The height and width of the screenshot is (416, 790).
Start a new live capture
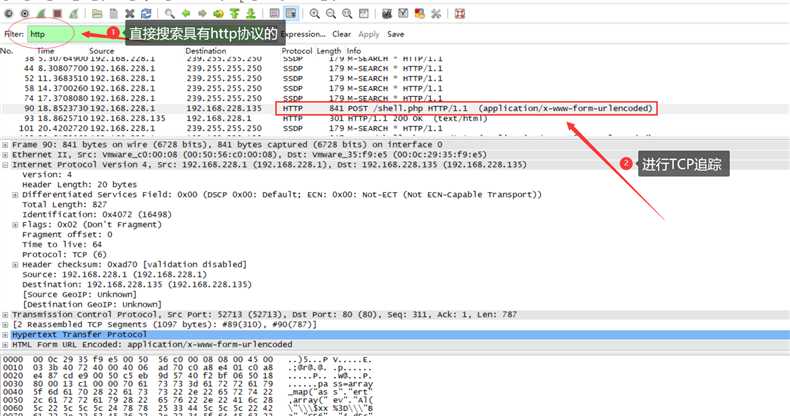click(x=41, y=14)
